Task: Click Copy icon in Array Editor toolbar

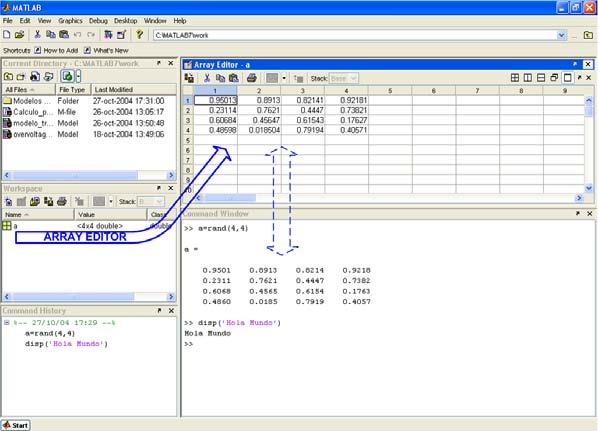Action: click(x=220, y=78)
